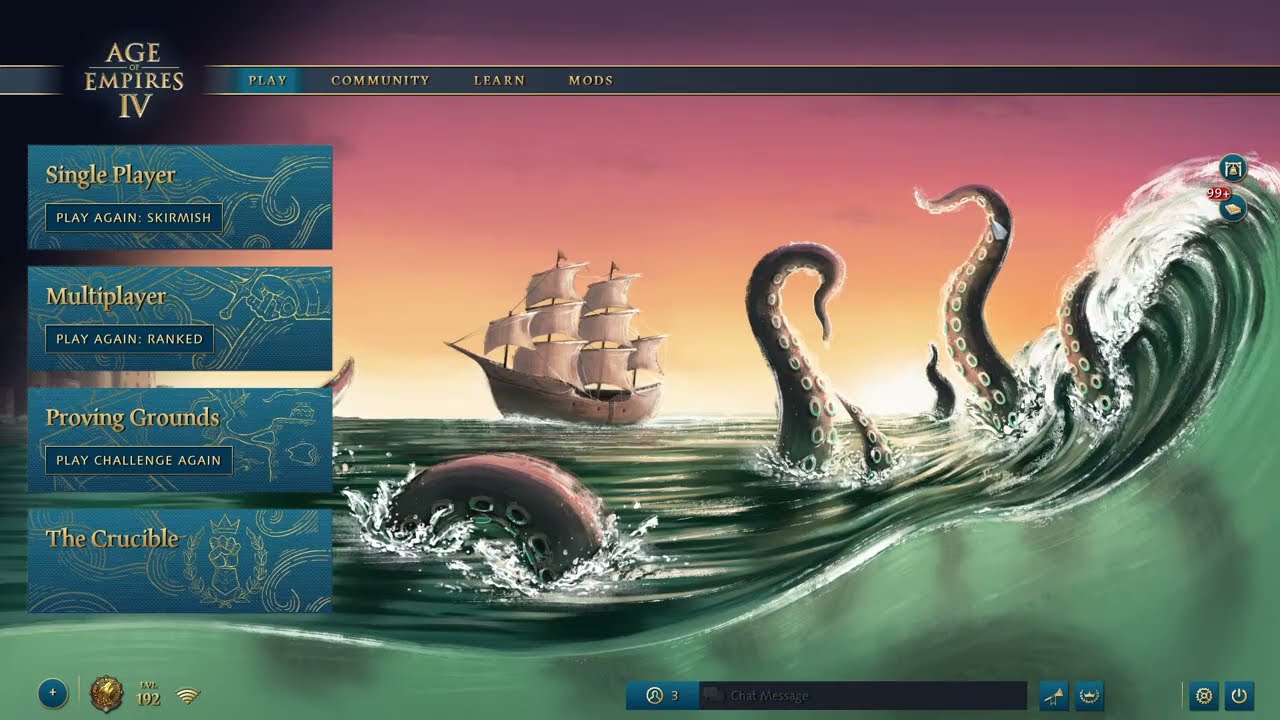This screenshot has height=720, width=1280.
Task: Open the bell notification icon
Action: tap(1233, 168)
